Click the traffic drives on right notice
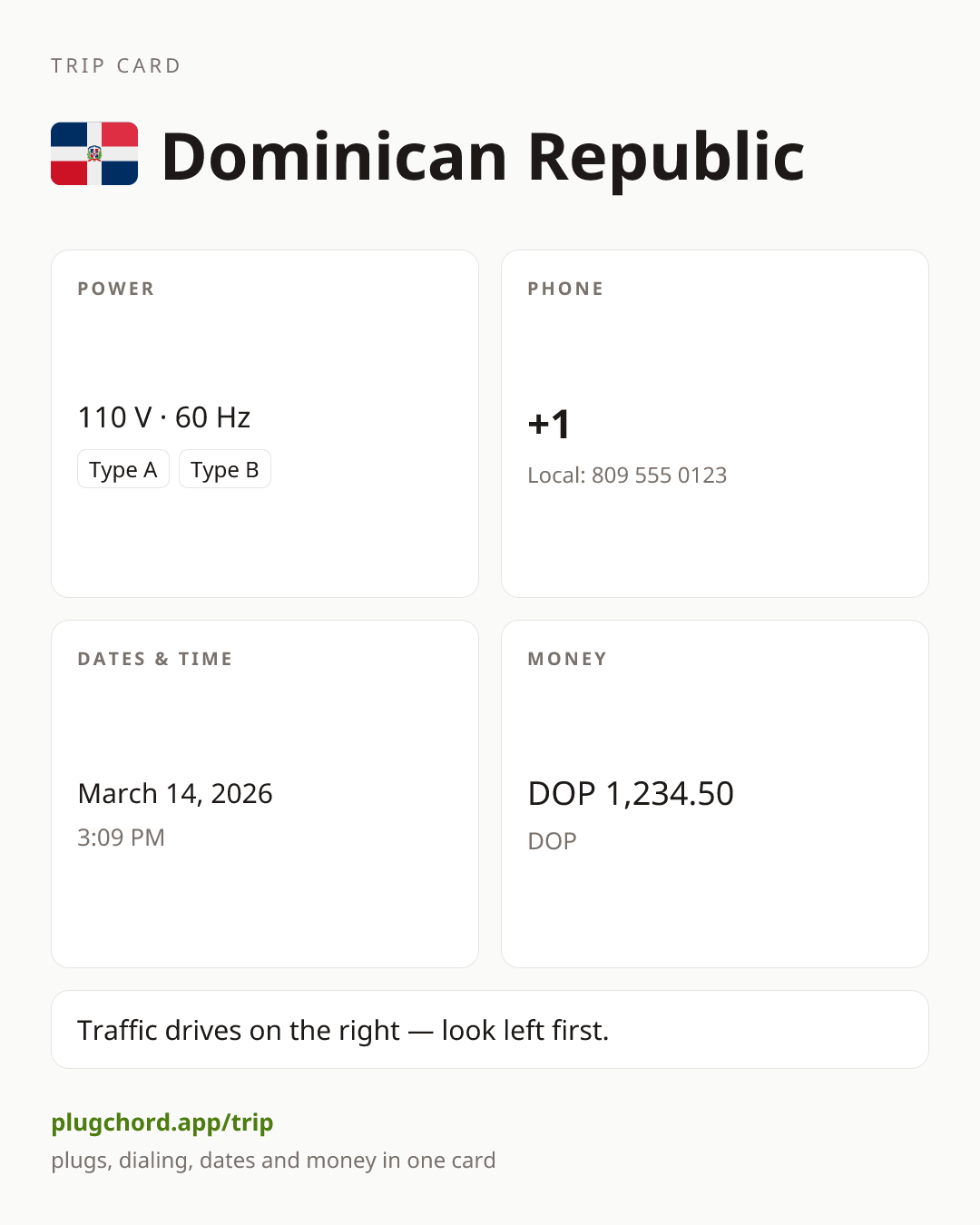Viewport: 980px width, 1225px height. (490, 1030)
